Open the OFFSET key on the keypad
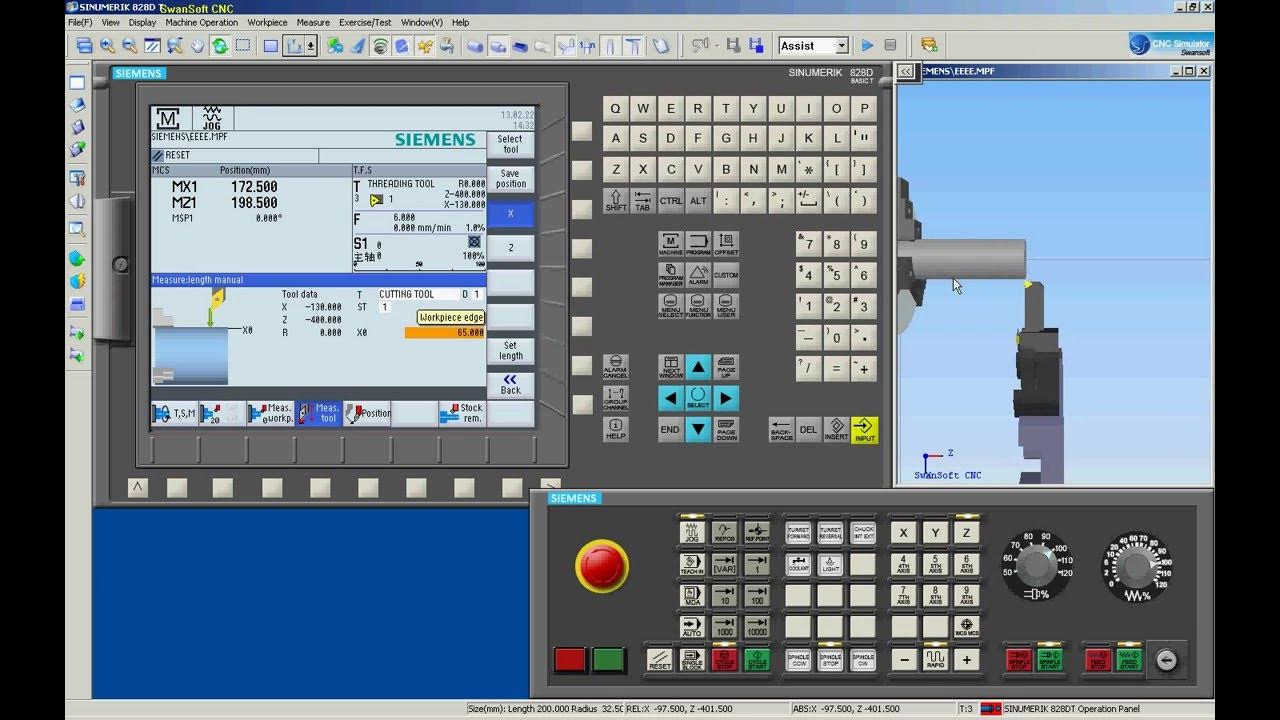 [726, 244]
